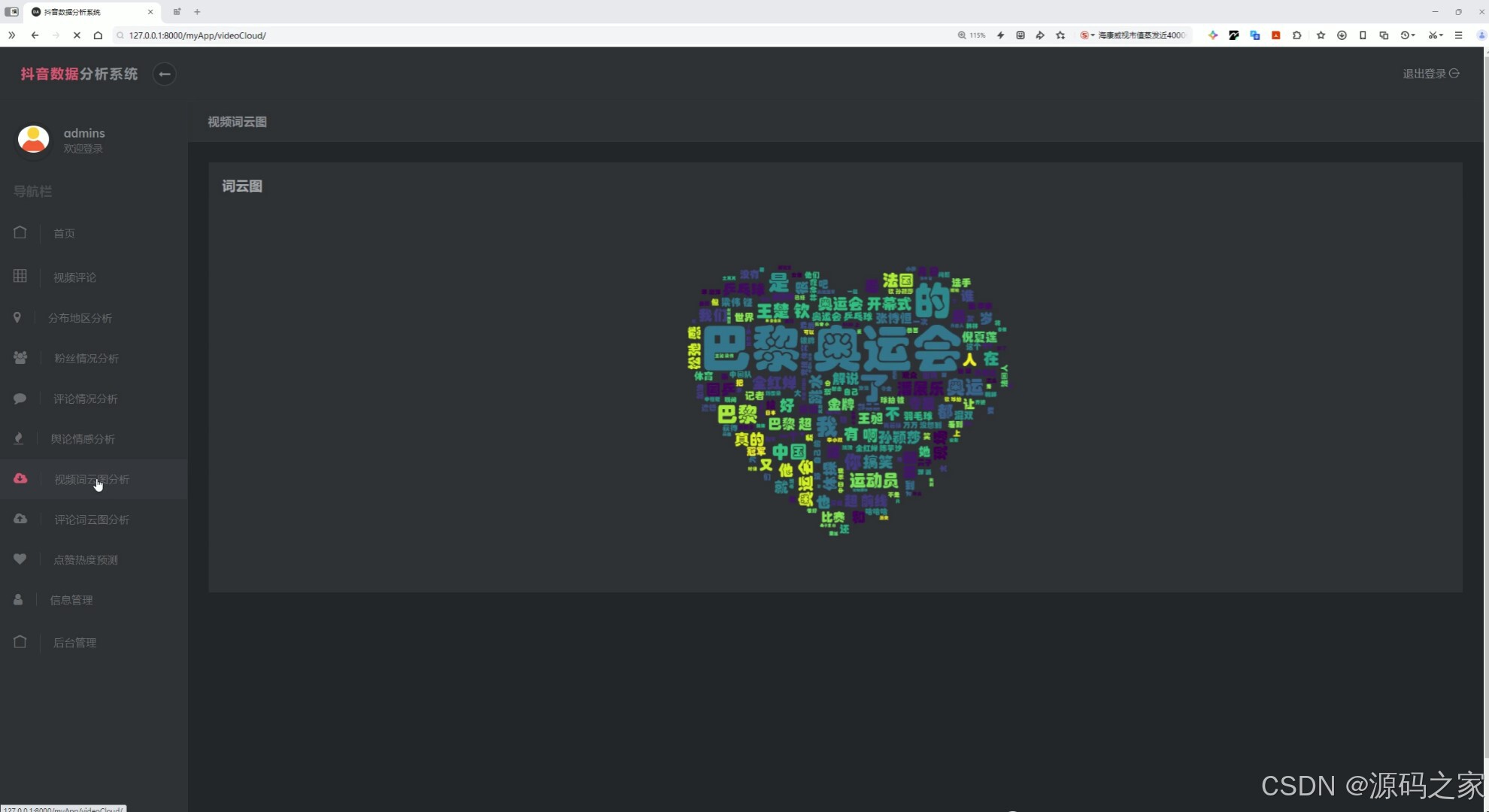The width and height of the screenshot is (1489, 812).
Task: Click the location pin icon for 分布地区分析
Action: (17, 317)
